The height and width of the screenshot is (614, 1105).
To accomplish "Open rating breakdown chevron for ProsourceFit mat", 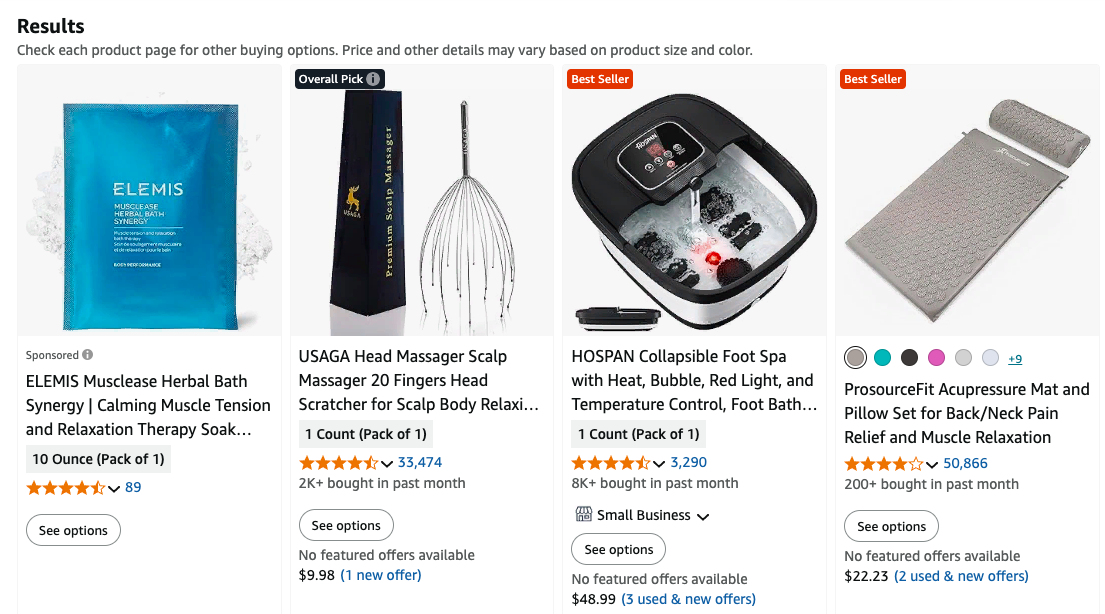I will tap(932, 465).
